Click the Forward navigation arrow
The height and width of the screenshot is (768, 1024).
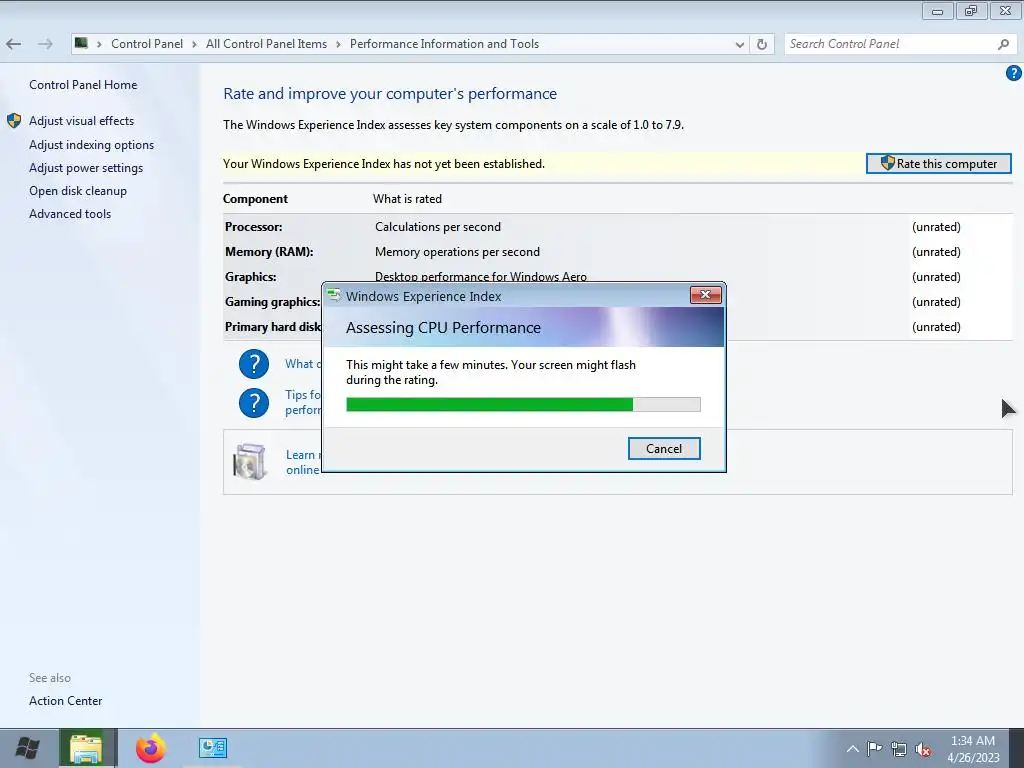click(x=45, y=44)
